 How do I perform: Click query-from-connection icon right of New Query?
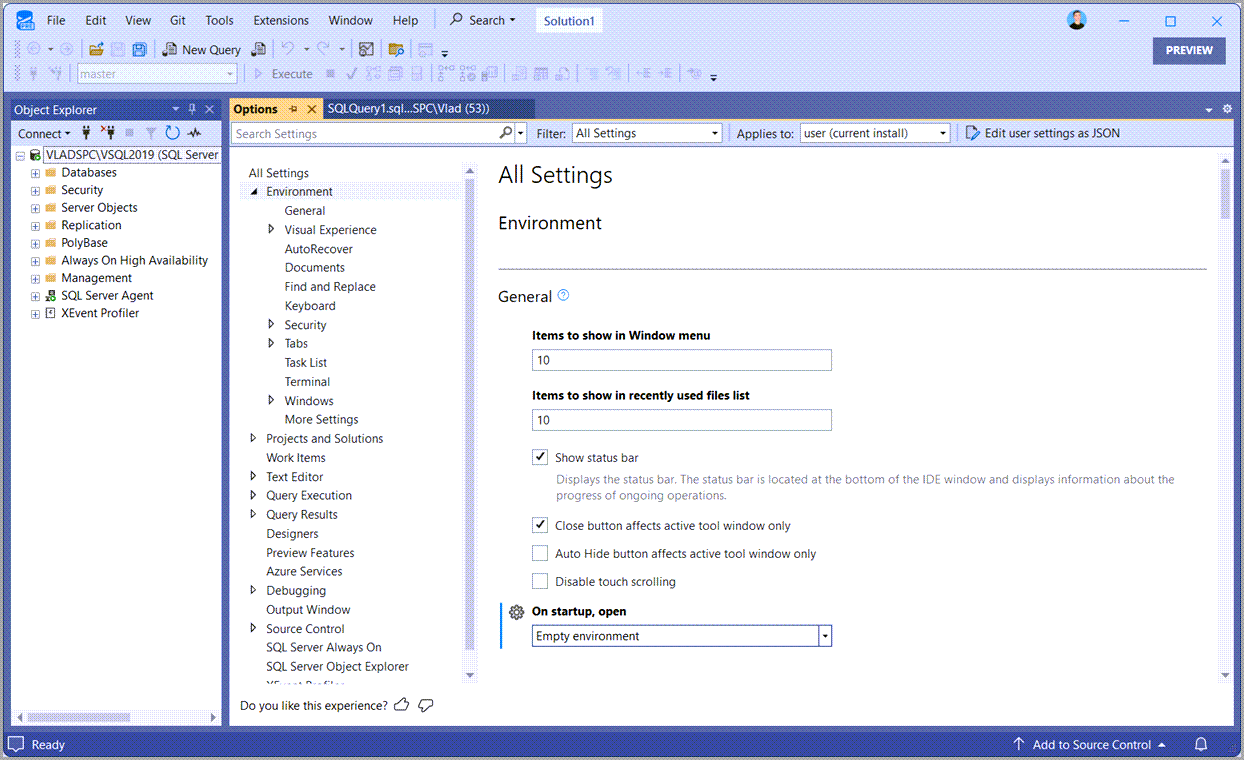pos(258,49)
